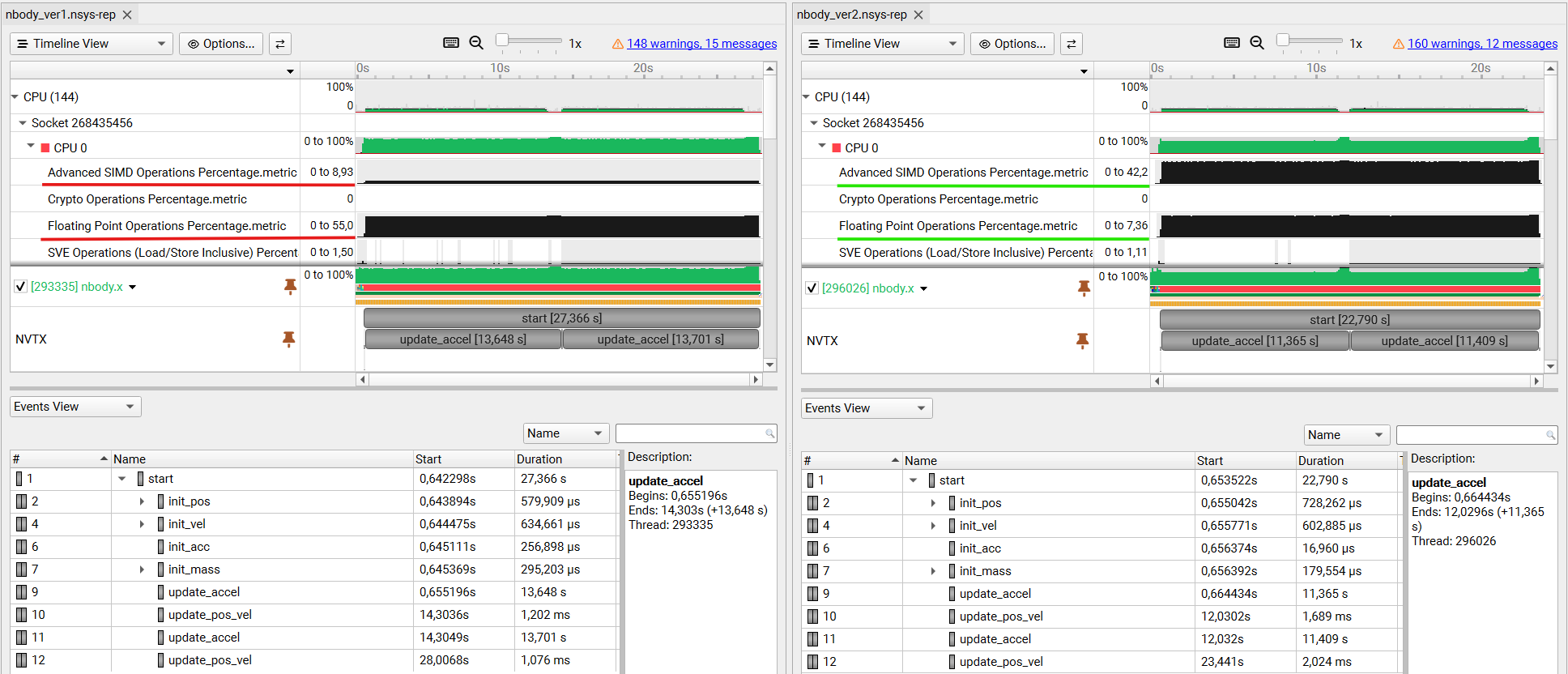Screen dimensions: 1568x674
Task: Zoom out with magnifier in nbody_ver2
Action: [1257, 43]
